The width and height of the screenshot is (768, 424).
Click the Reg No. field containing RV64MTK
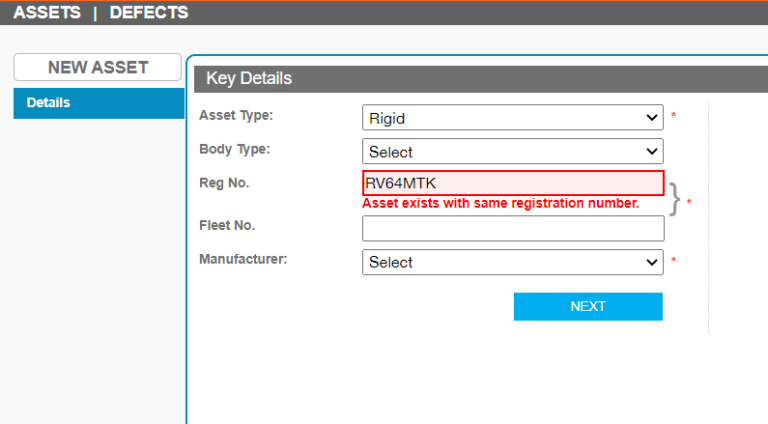pos(512,183)
